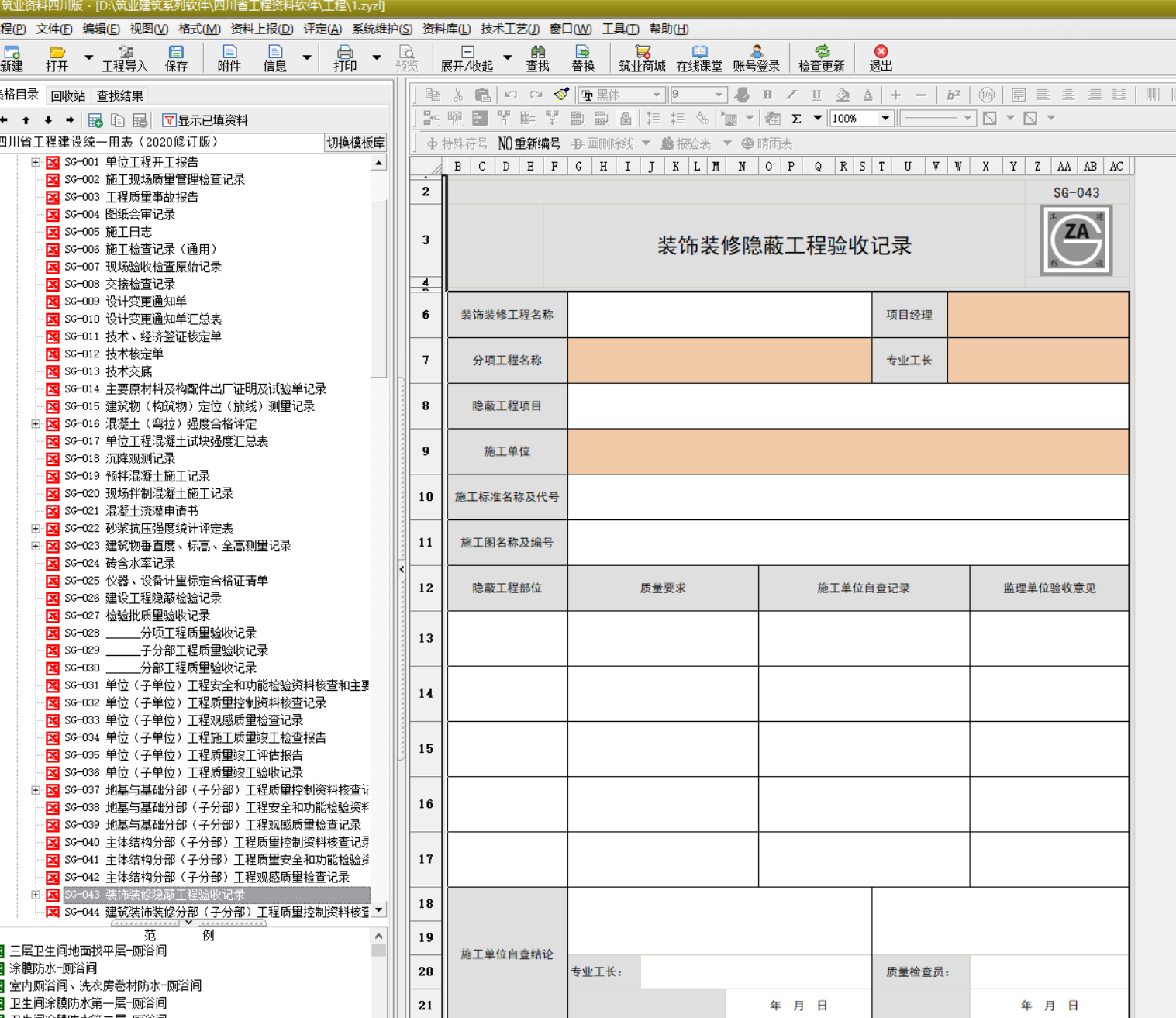
Task: Open the 视图(V) menu
Action: [149, 29]
